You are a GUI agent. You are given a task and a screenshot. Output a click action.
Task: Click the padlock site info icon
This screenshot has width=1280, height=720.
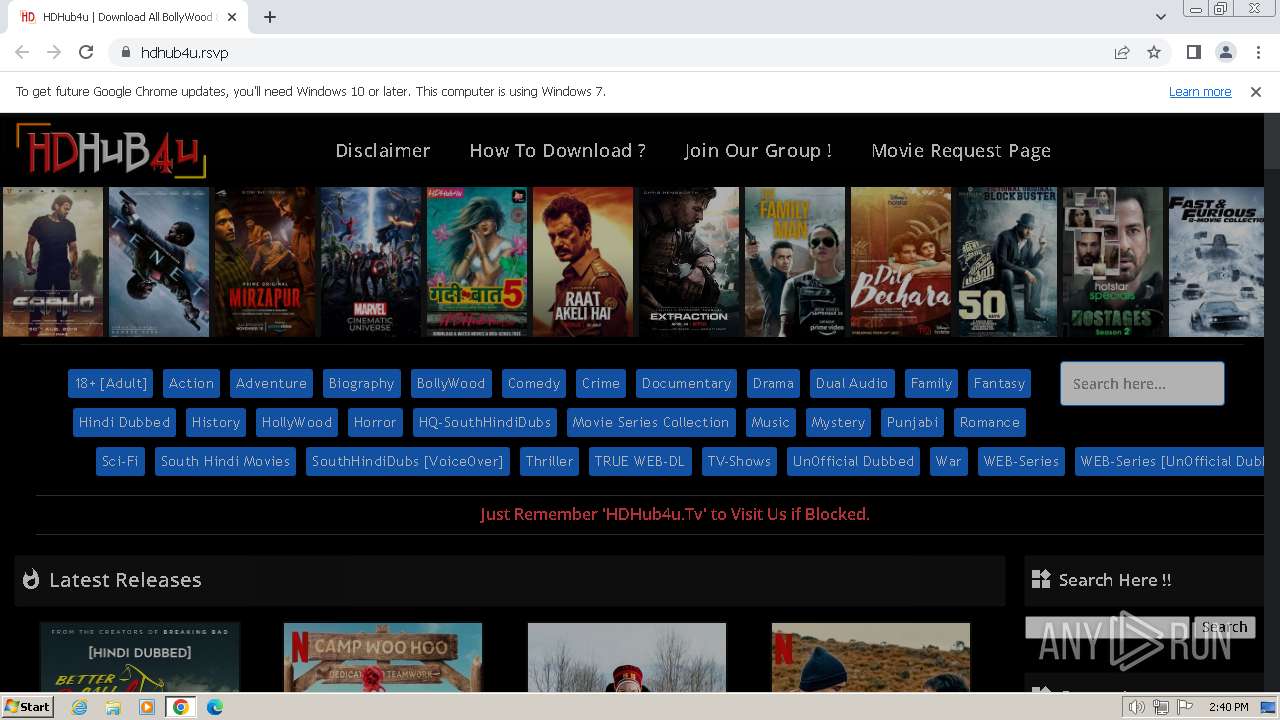click(x=125, y=52)
